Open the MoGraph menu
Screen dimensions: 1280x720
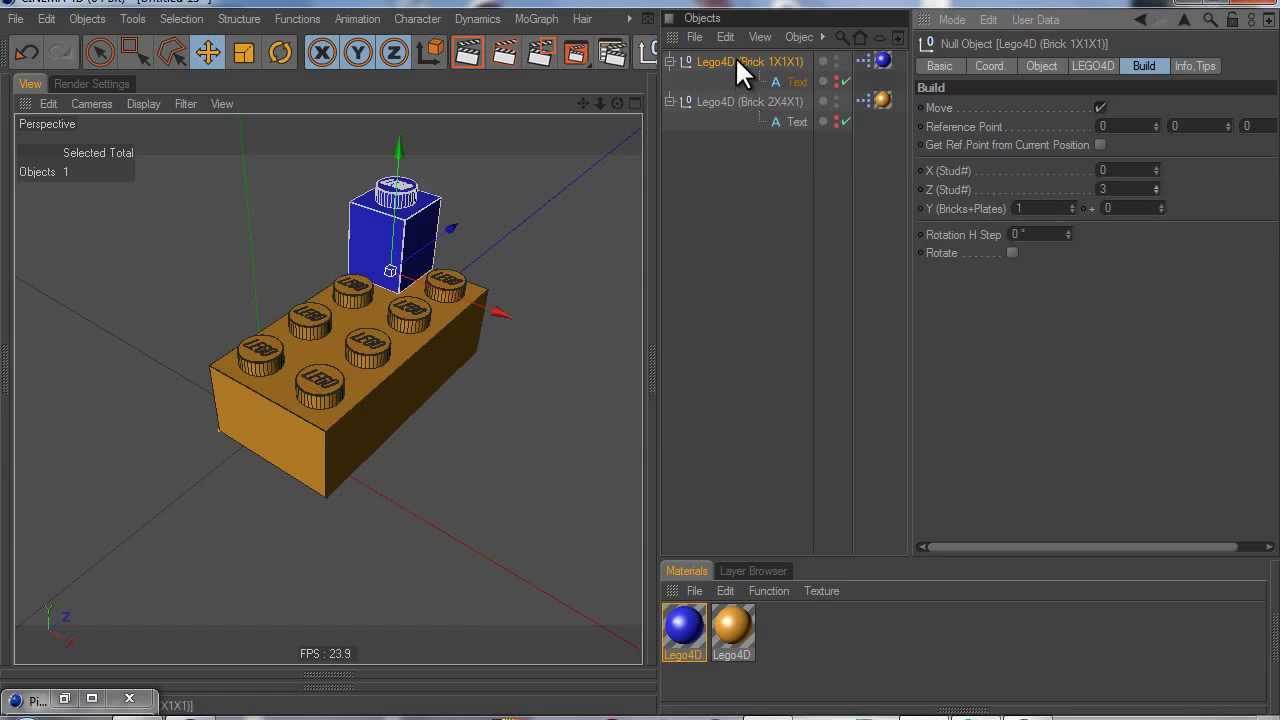coord(537,19)
